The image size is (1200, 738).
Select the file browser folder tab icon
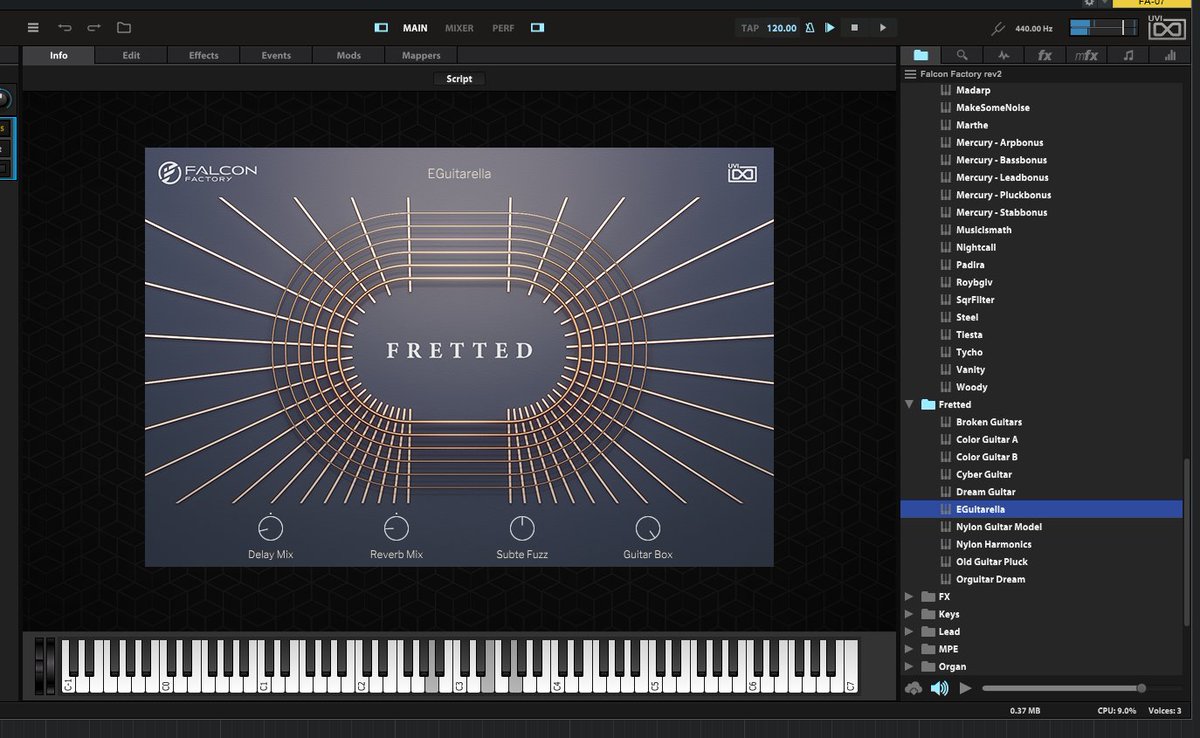click(921, 55)
